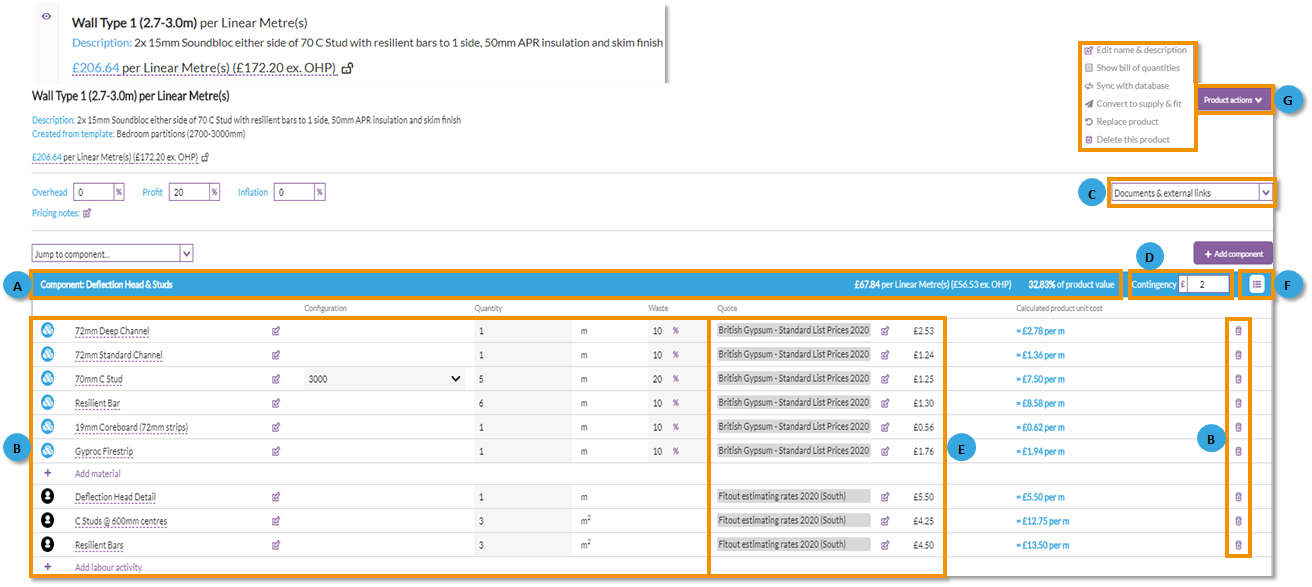Toggle the eye visibility icon for Wall Type 1
Viewport: 1312px width, 587px height.
[x=46, y=17]
